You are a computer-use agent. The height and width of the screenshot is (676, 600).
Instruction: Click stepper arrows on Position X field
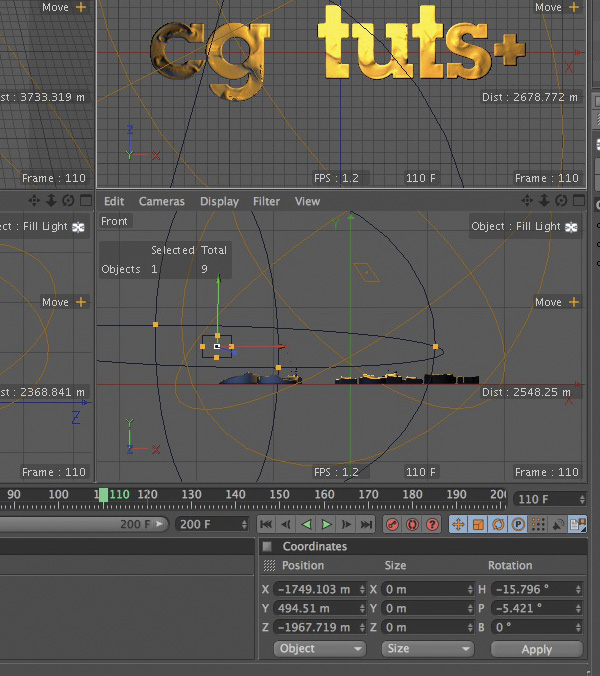[362, 589]
